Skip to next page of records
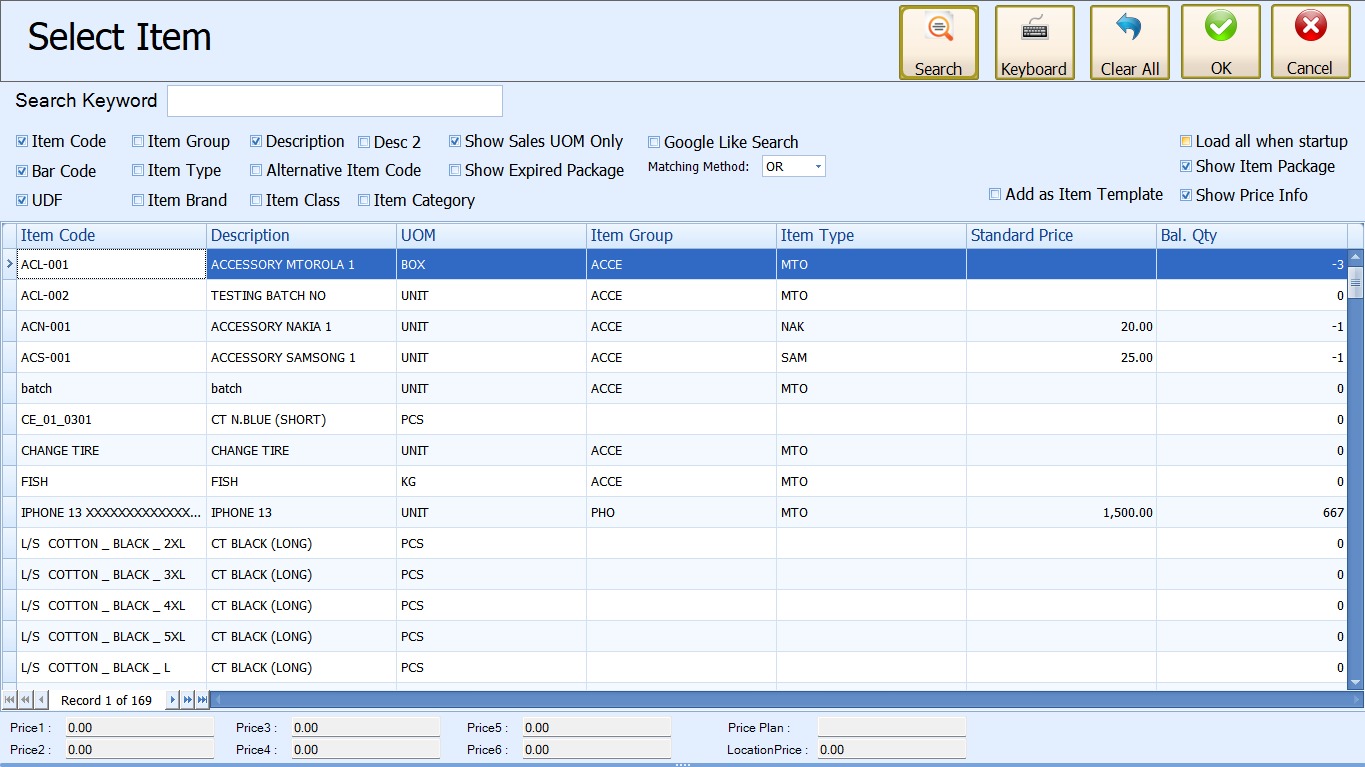 [x=188, y=700]
